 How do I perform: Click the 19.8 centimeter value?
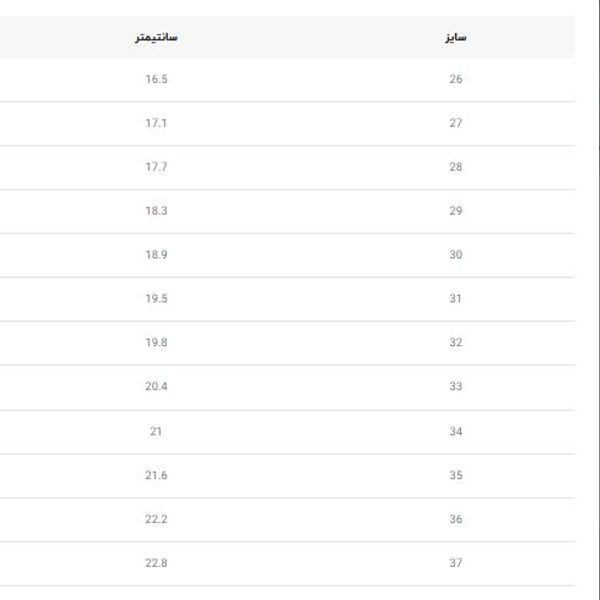tap(156, 343)
